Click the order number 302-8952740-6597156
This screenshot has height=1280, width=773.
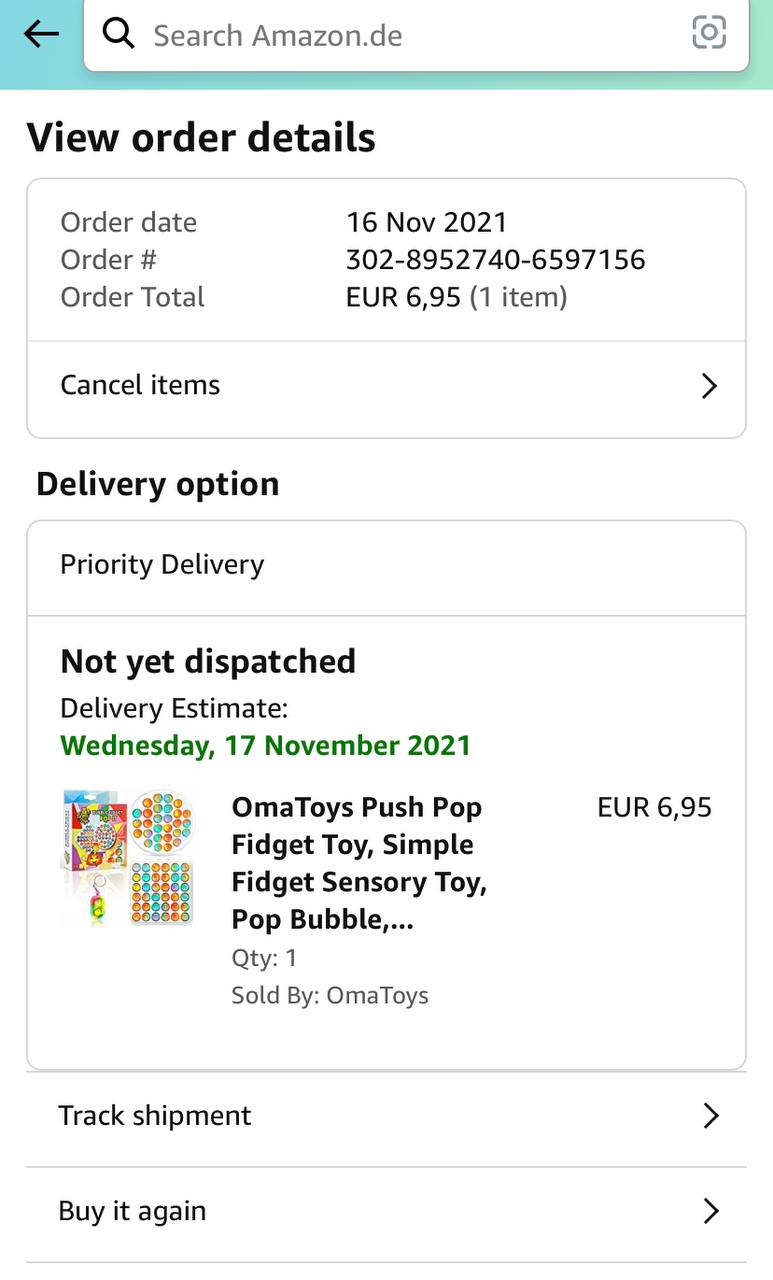click(495, 260)
